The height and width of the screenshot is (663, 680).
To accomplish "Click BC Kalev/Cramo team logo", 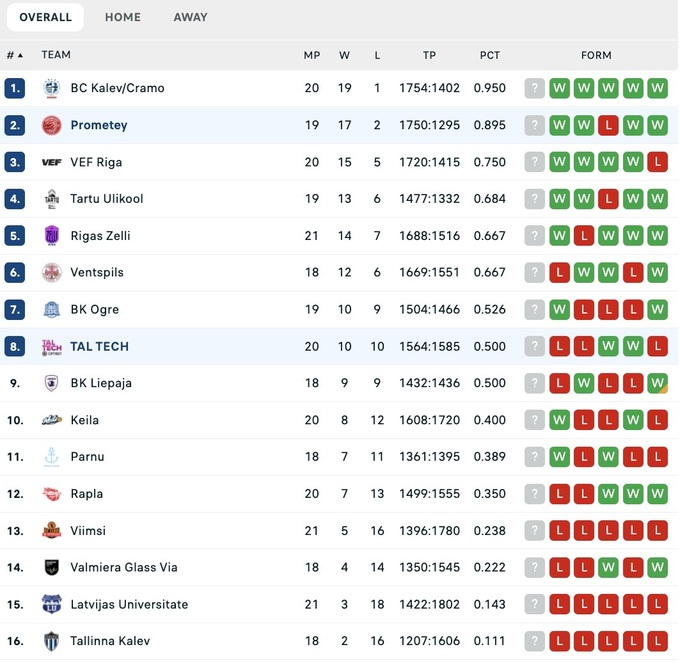I will pyautogui.click(x=51, y=88).
